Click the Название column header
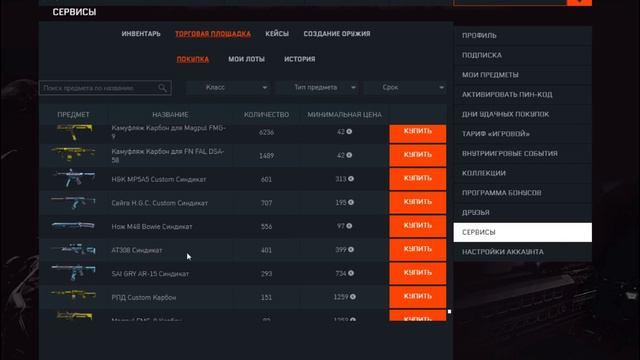Screen dimensions: 640x360 (170, 115)
